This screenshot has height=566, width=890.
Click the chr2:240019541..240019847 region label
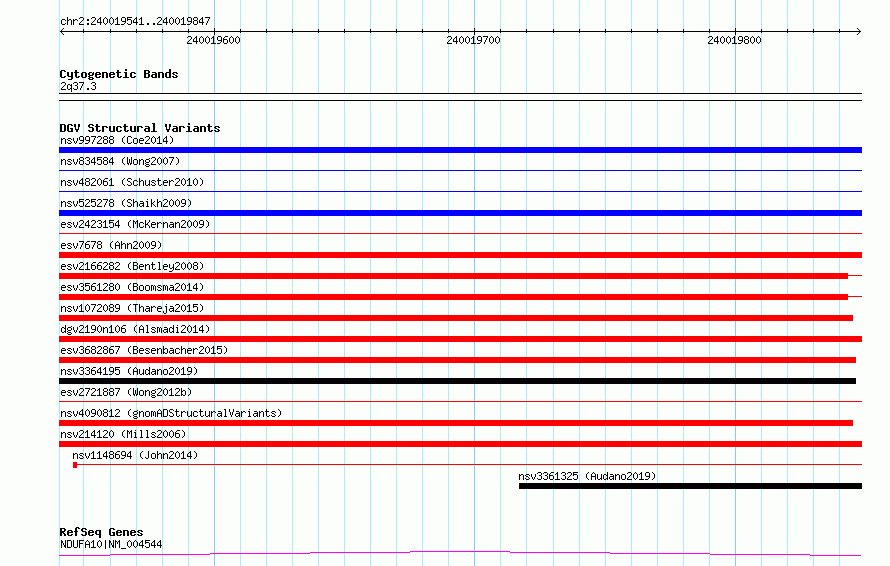coord(135,21)
